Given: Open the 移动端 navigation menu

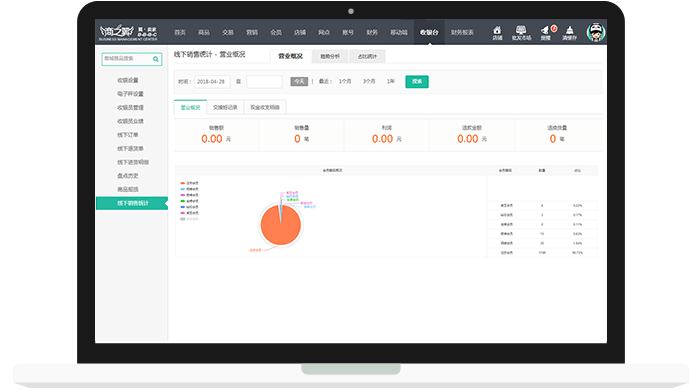Looking at the screenshot, I should click(x=399, y=32).
